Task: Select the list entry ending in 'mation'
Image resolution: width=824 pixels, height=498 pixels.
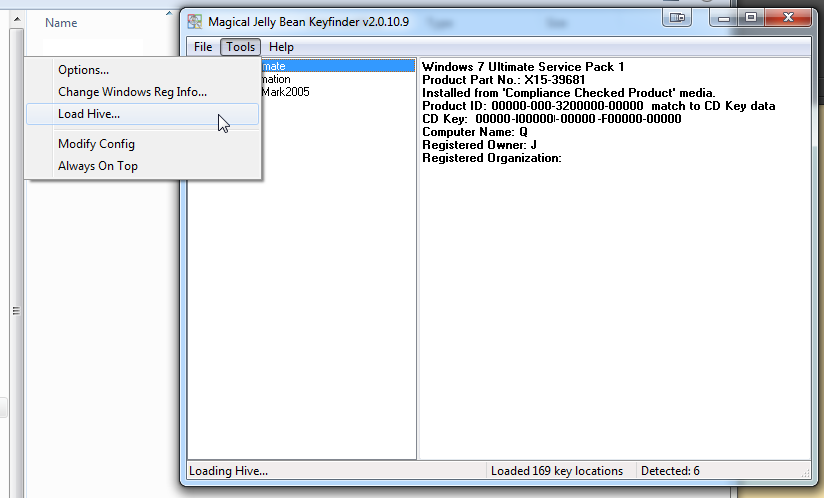Action: 276,79
